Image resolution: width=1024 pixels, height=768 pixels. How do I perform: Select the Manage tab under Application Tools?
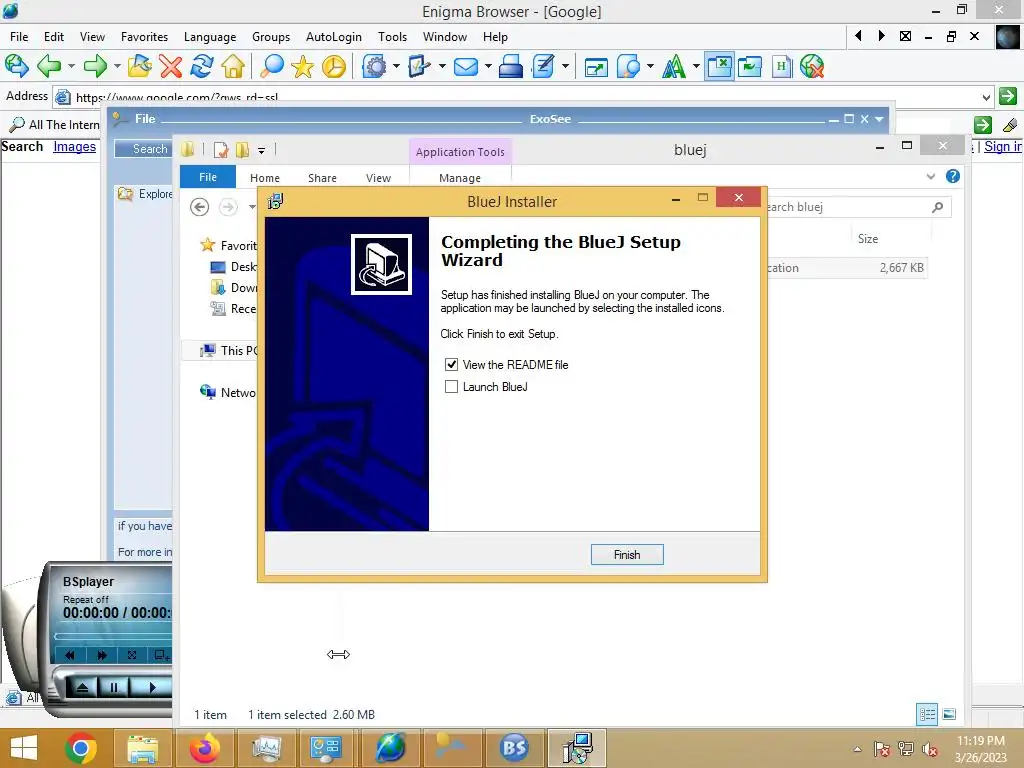(460, 178)
